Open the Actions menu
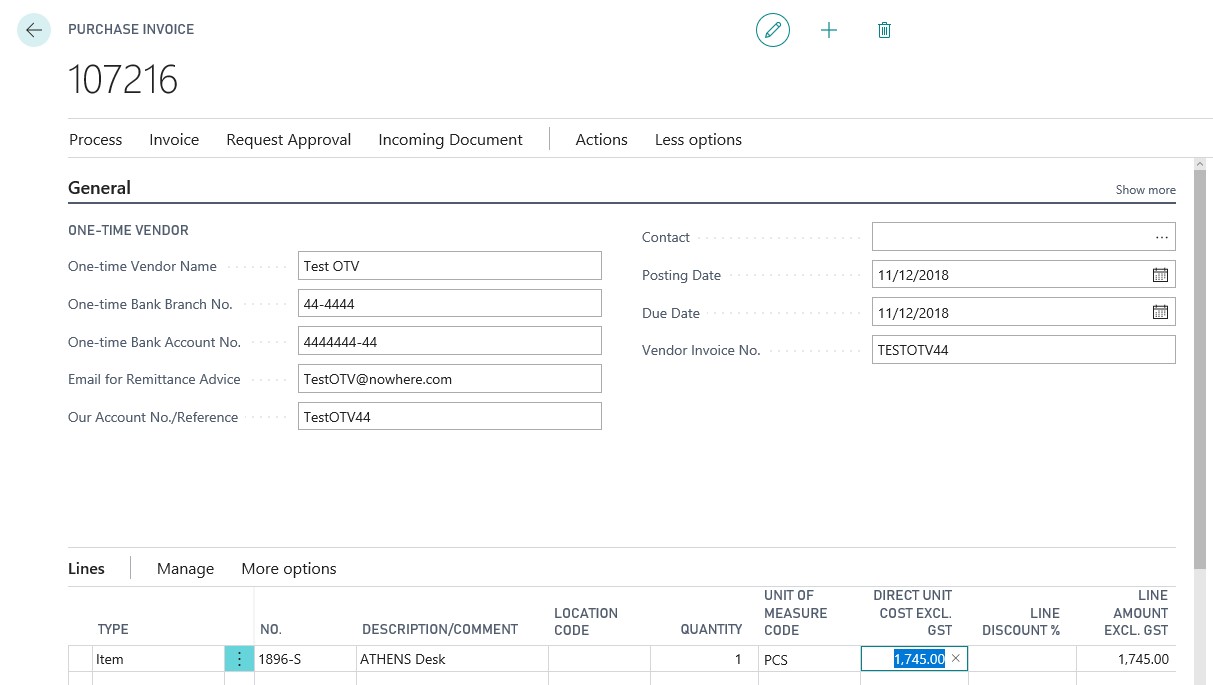Screen dimensions: 1213x685 tap(601, 139)
